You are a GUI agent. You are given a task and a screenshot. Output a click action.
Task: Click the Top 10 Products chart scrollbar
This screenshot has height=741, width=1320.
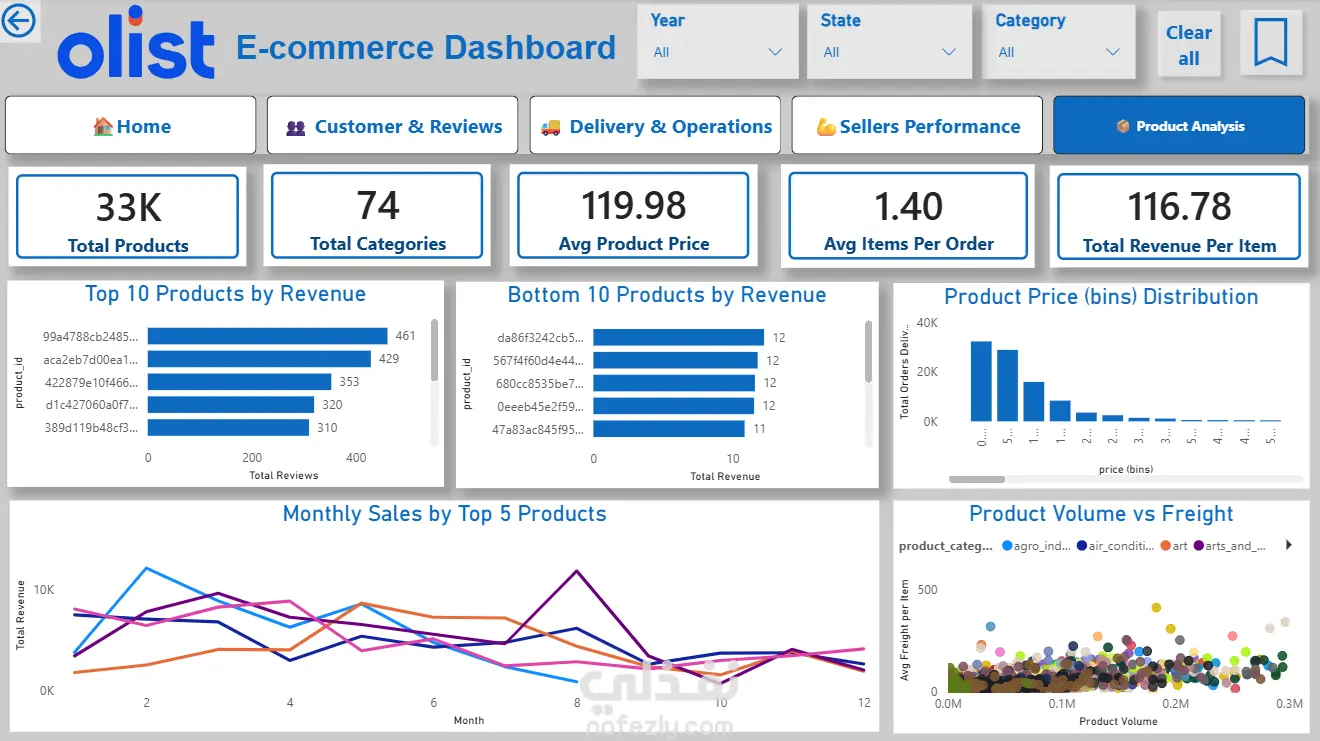point(434,350)
